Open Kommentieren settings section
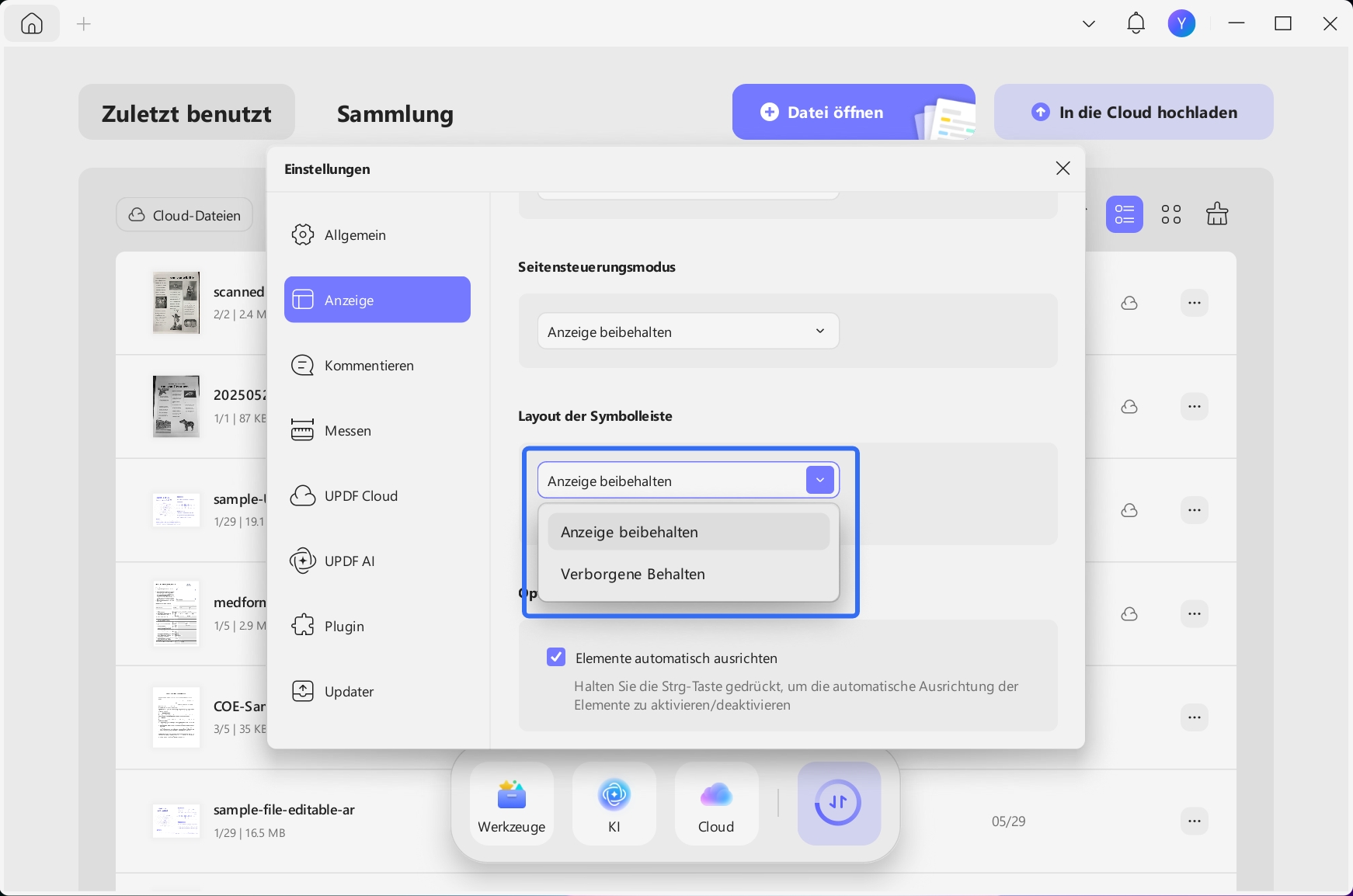The width and height of the screenshot is (1353, 896). pos(377,365)
